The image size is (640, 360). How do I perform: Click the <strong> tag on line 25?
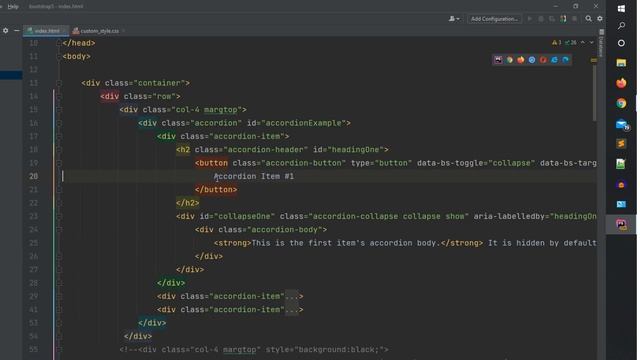233,243
